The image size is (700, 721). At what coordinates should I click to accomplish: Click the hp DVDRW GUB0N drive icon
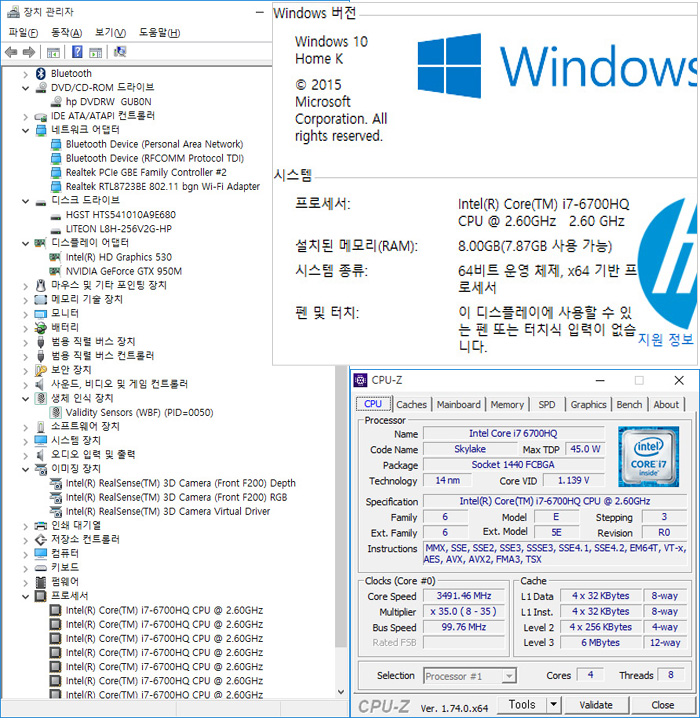(x=56, y=102)
